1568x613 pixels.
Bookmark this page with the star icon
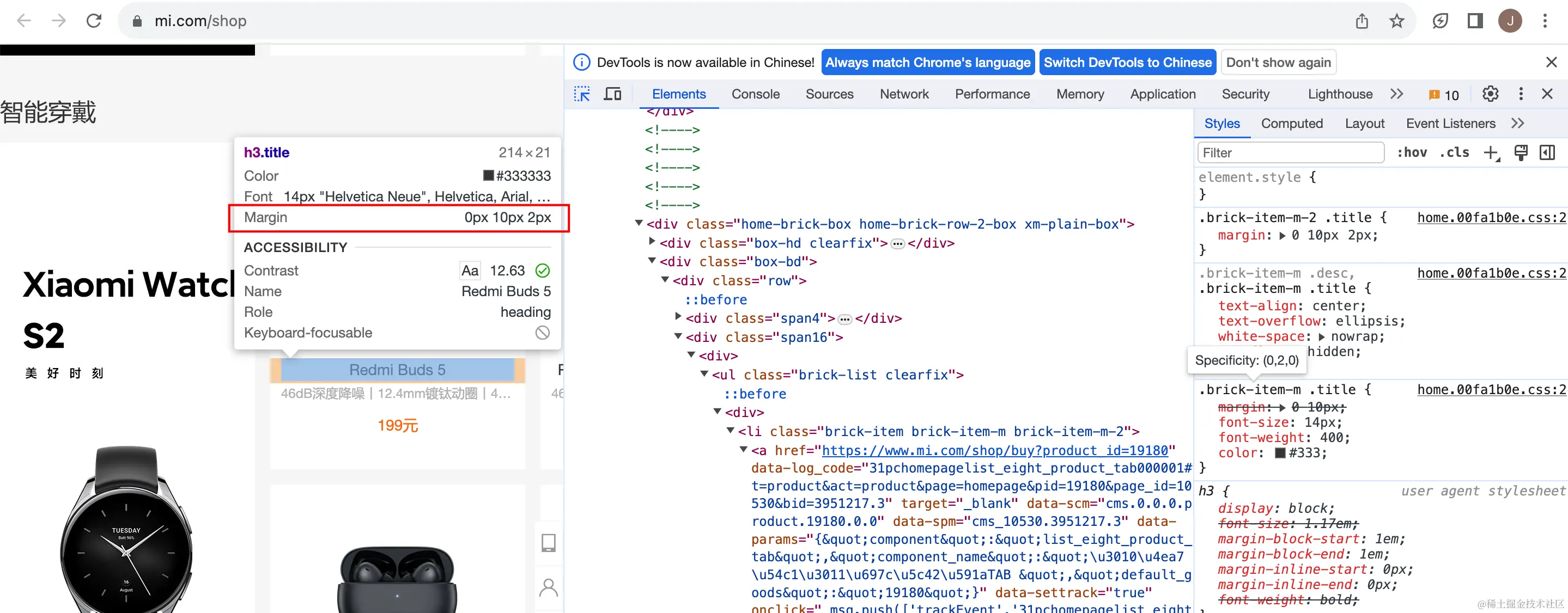1397,21
